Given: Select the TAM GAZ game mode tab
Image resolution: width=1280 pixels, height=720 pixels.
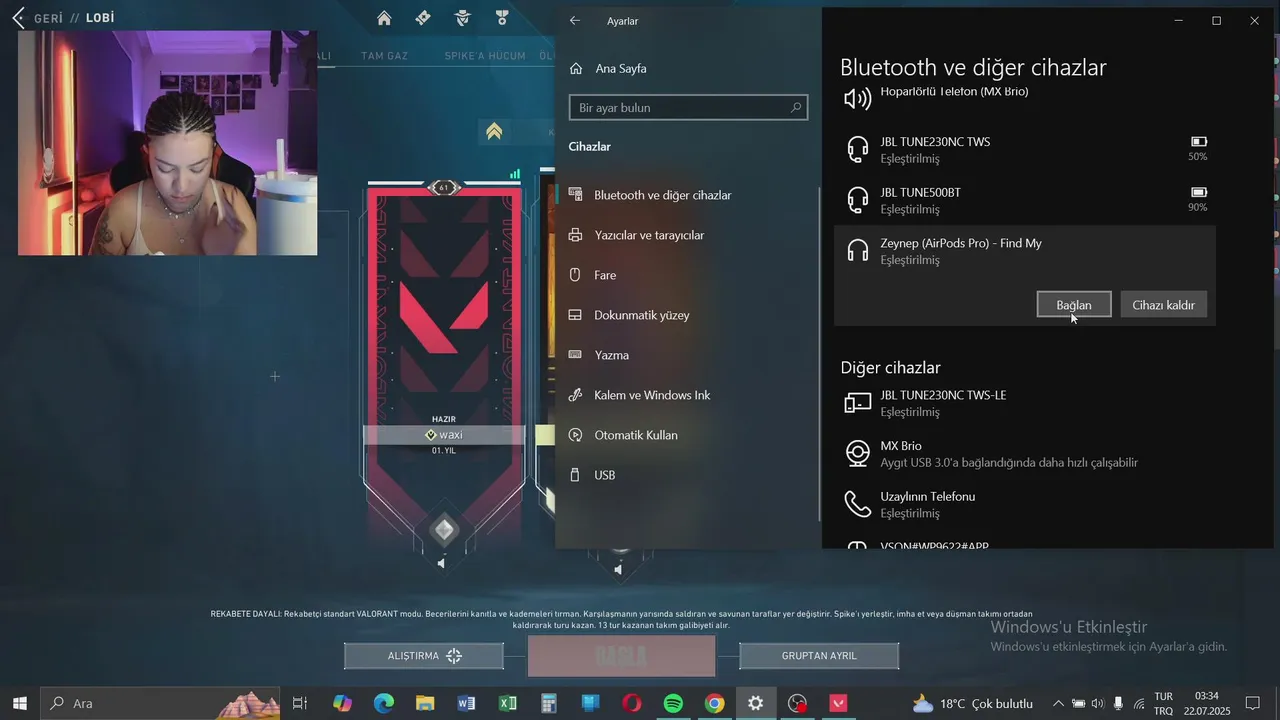Looking at the screenshot, I should pos(384,56).
